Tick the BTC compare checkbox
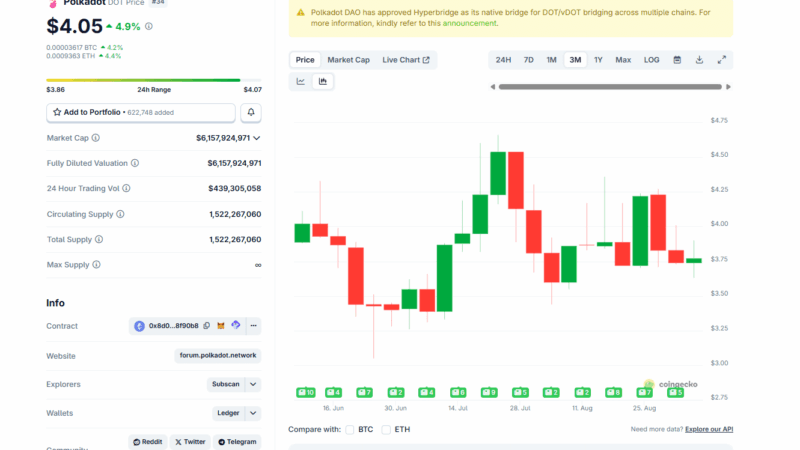This screenshot has height=450, width=800. click(x=349, y=430)
